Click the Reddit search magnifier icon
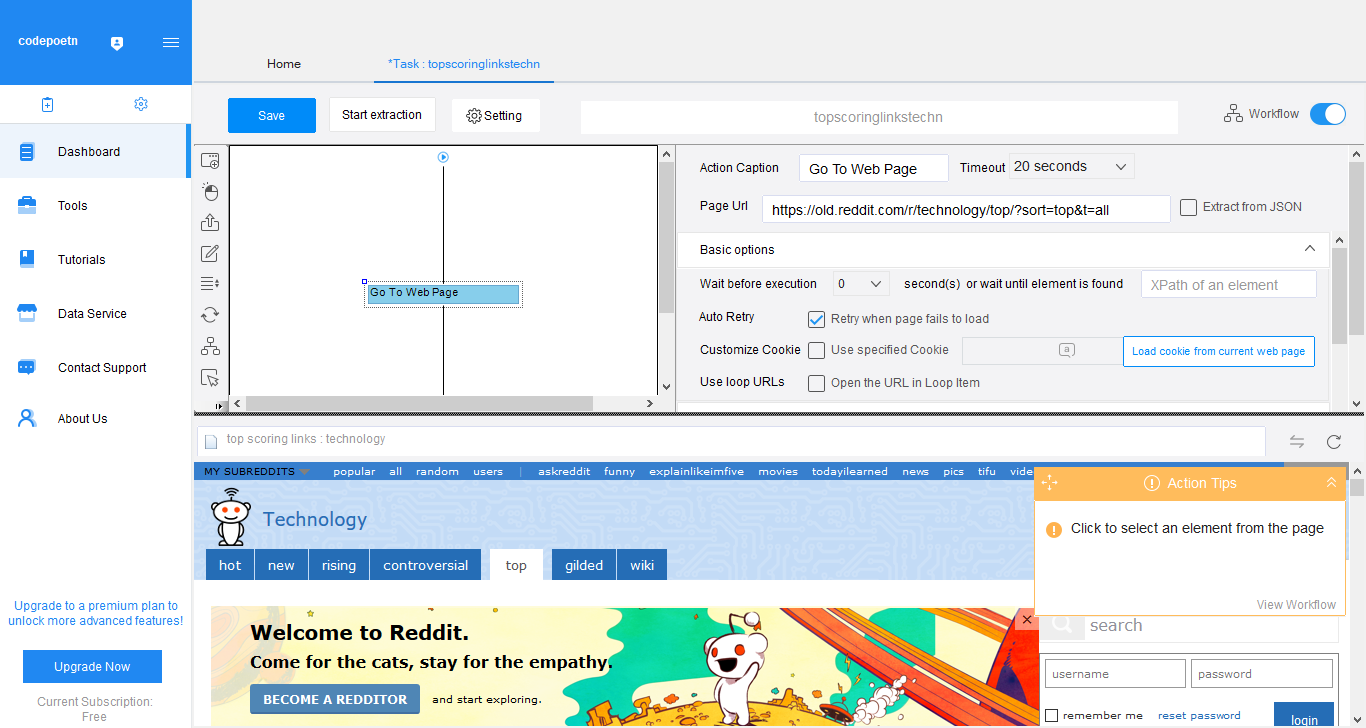This screenshot has width=1366, height=728. (x=1063, y=625)
